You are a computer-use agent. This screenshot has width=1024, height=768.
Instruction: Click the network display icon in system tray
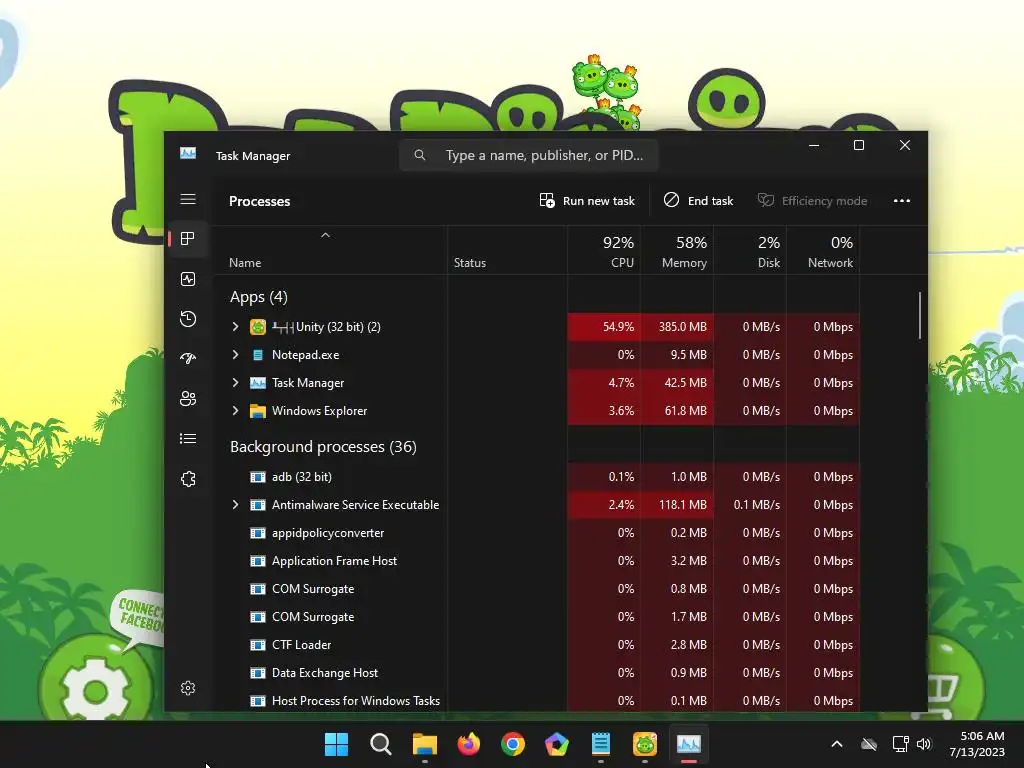pyautogui.click(x=901, y=744)
